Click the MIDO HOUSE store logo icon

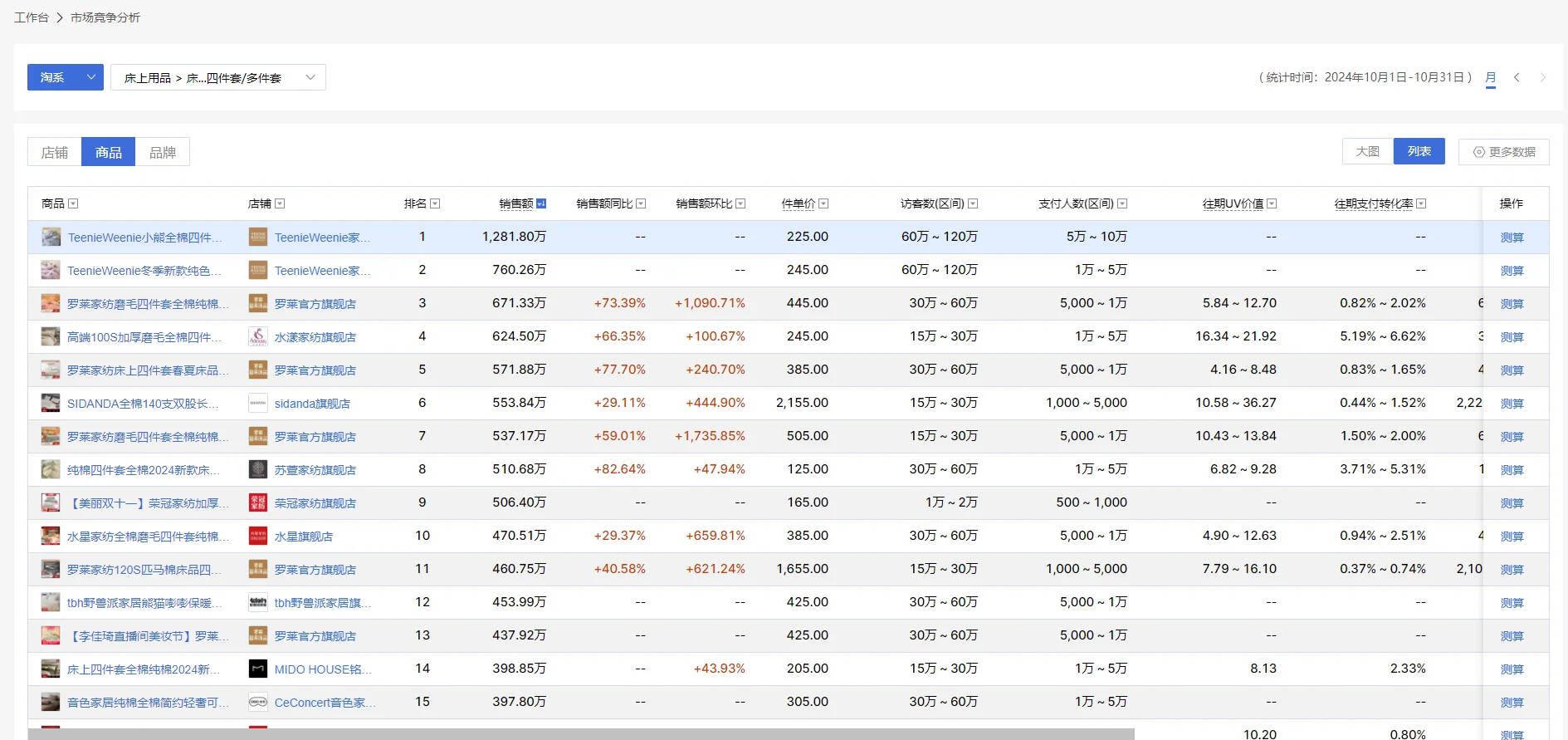258,669
